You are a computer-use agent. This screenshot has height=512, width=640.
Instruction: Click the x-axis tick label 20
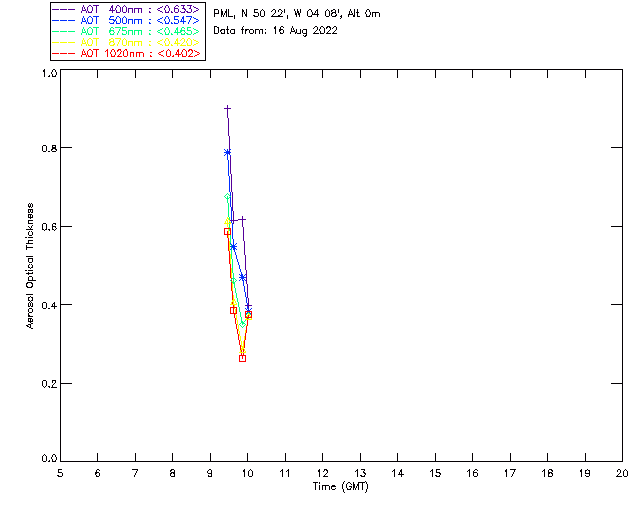[x=622, y=473]
